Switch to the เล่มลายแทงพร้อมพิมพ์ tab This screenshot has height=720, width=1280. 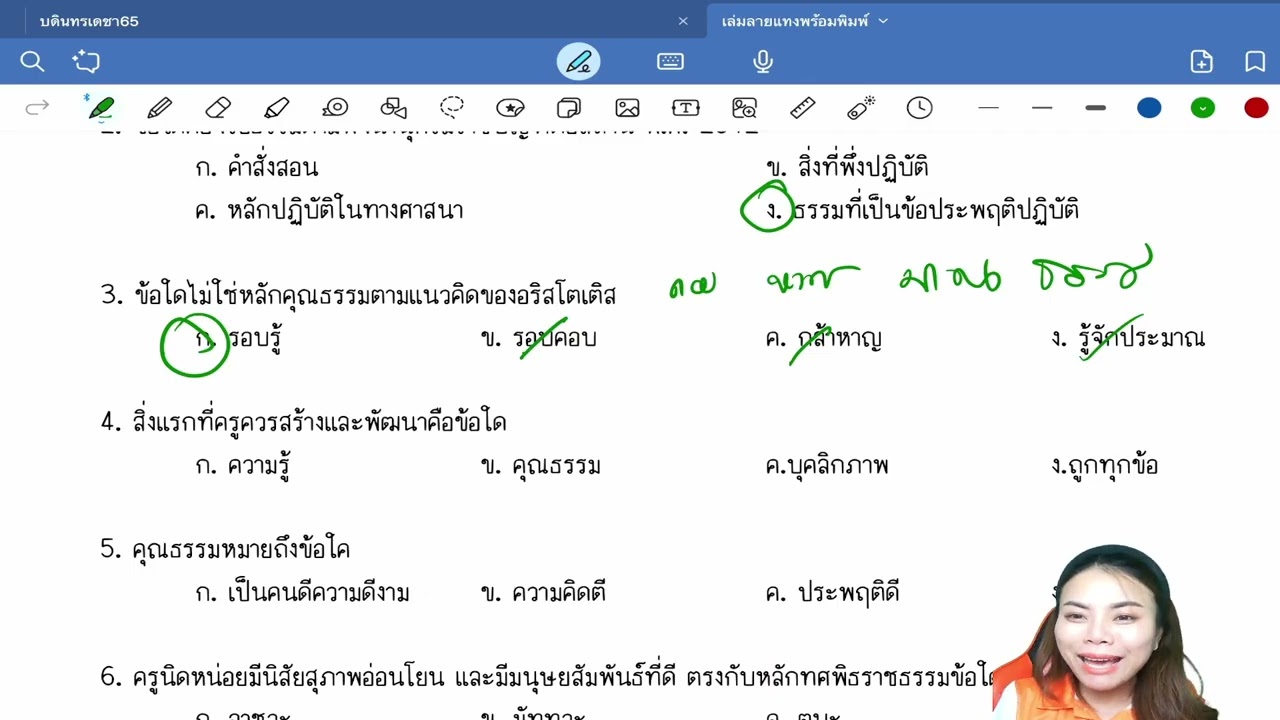click(795, 21)
